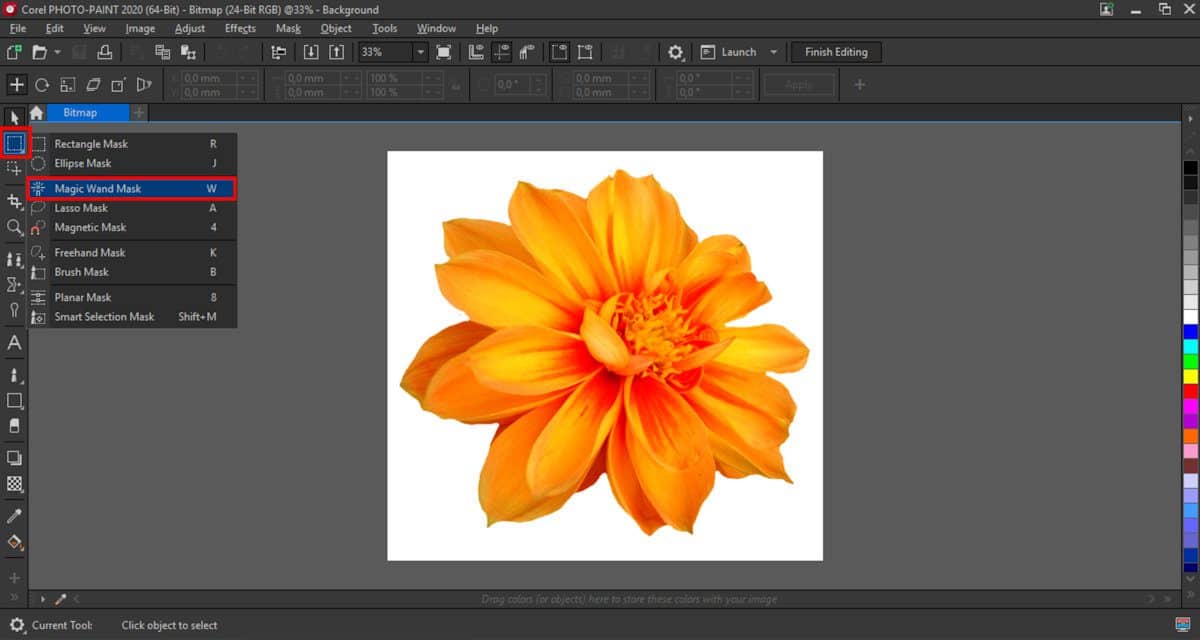Image resolution: width=1200 pixels, height=640 pixels.
Task: Open the Mask menu
Action: [x=288, y=28]
